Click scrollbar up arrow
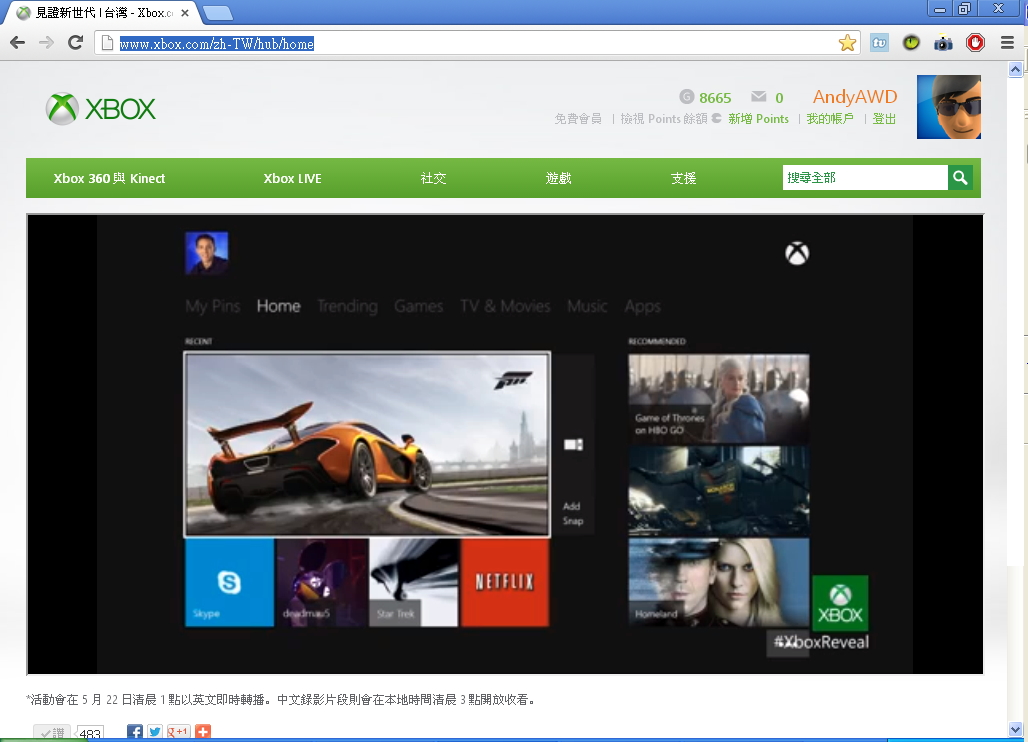Screen dimensions: 1028x742 coord(1015,69)
